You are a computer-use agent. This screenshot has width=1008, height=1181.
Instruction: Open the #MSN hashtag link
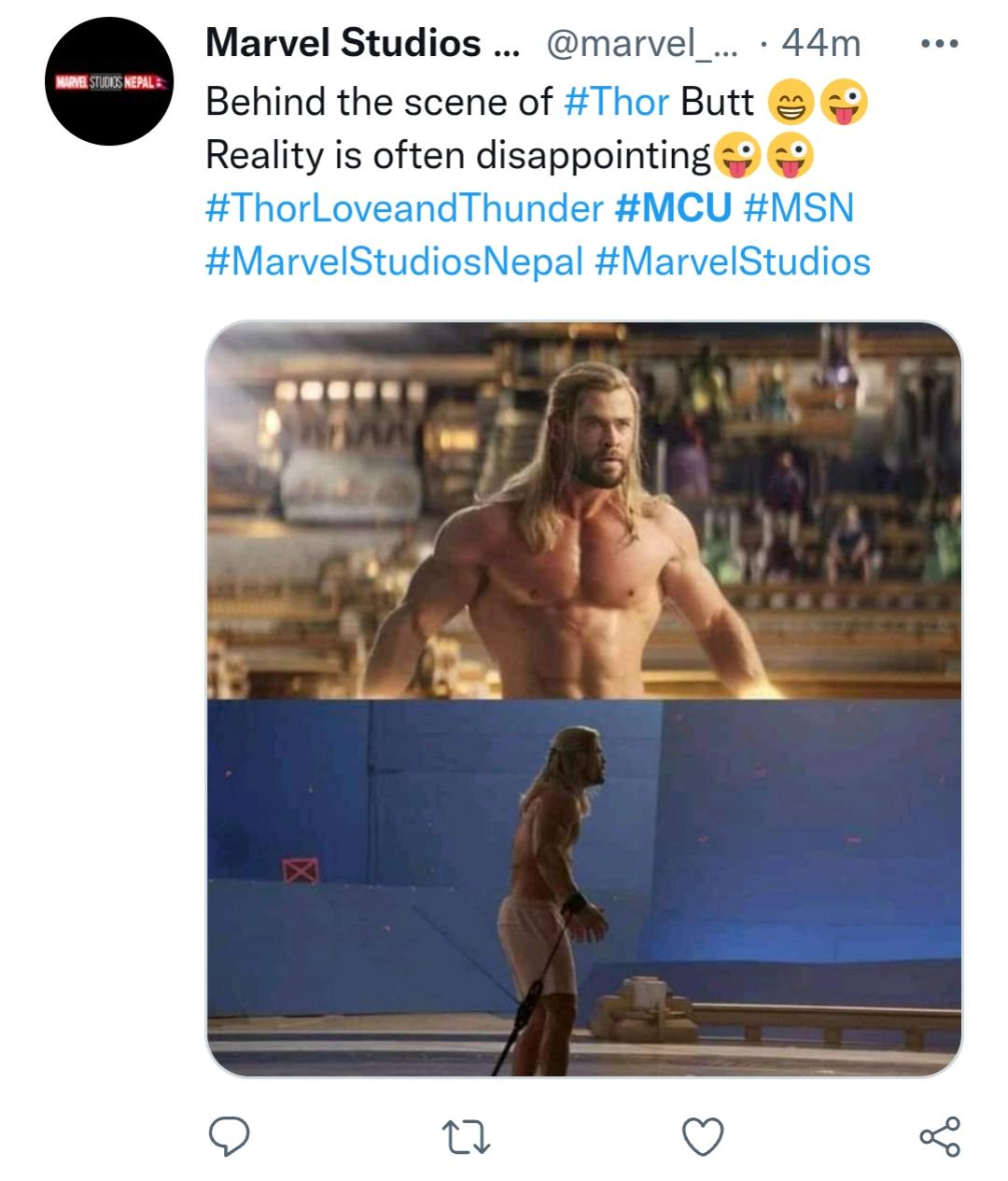pyautogui.click(x=800, y=207)
